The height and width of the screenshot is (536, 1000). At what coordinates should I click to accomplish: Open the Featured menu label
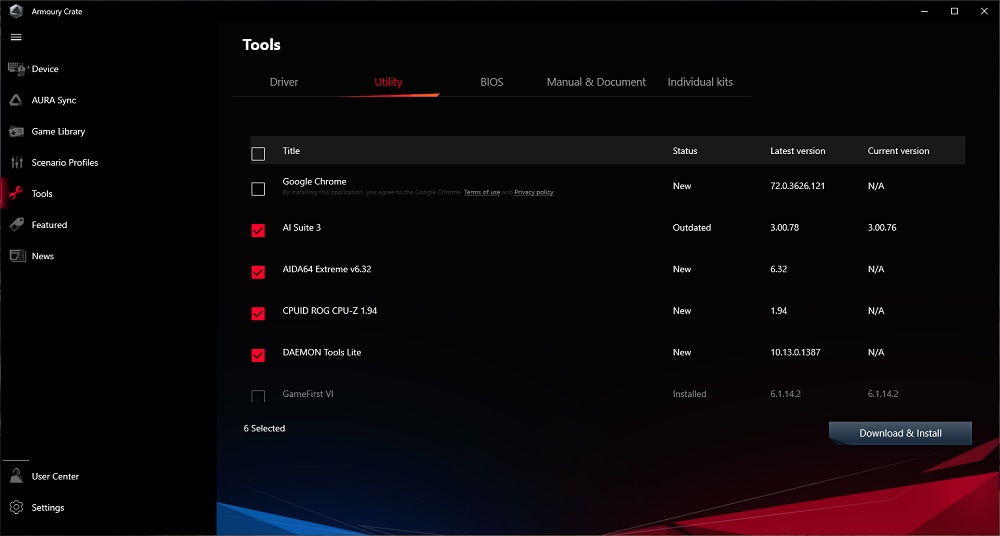[x=49, y=225]
